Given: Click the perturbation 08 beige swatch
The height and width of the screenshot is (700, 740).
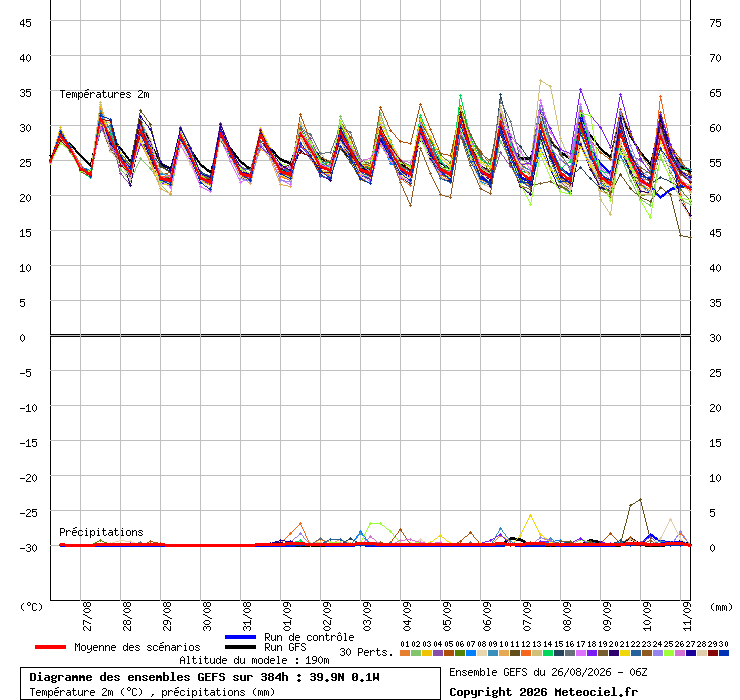Looking at the screenshot, I should [482, 653].
